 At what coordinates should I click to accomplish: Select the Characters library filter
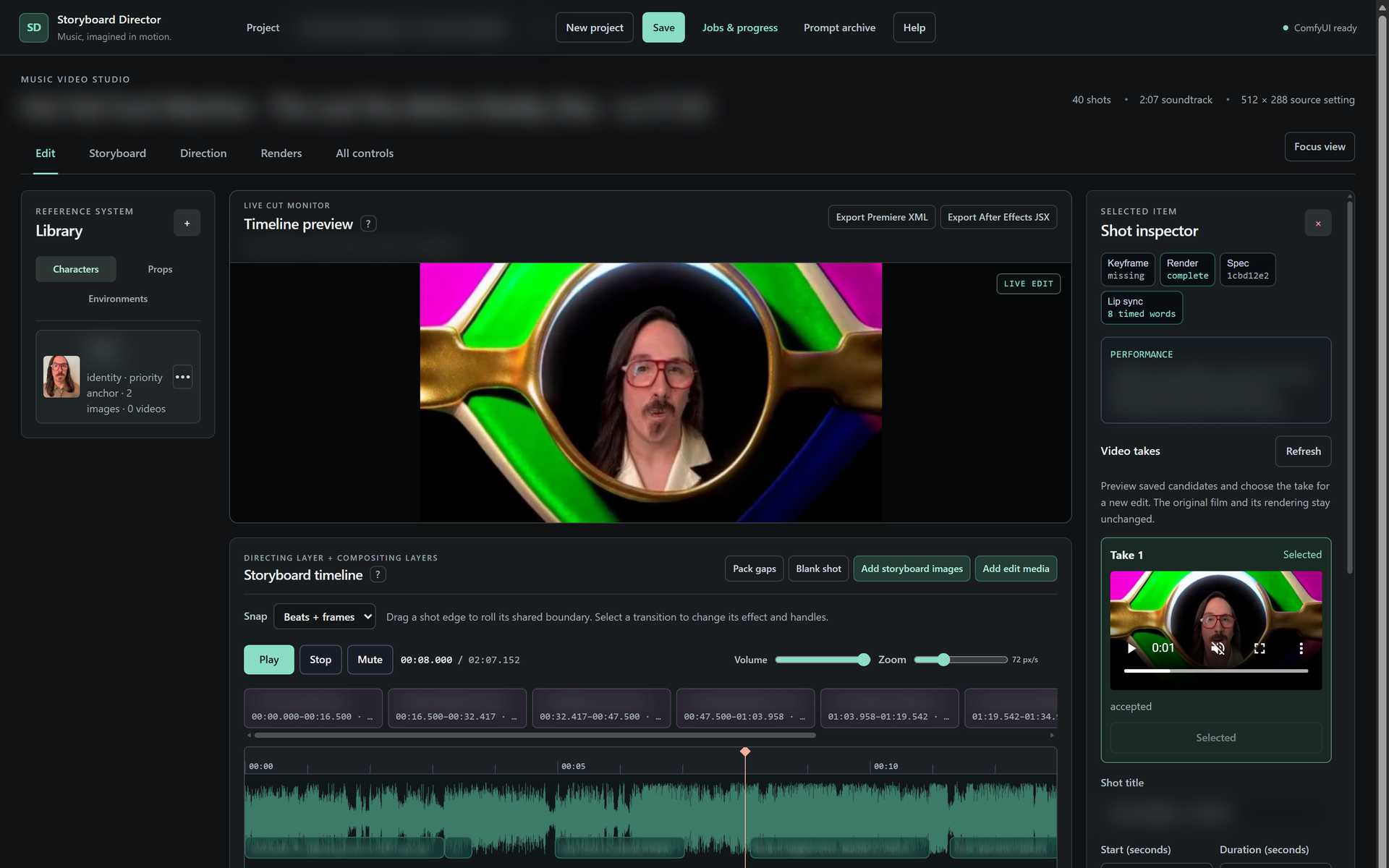[76, 269]
